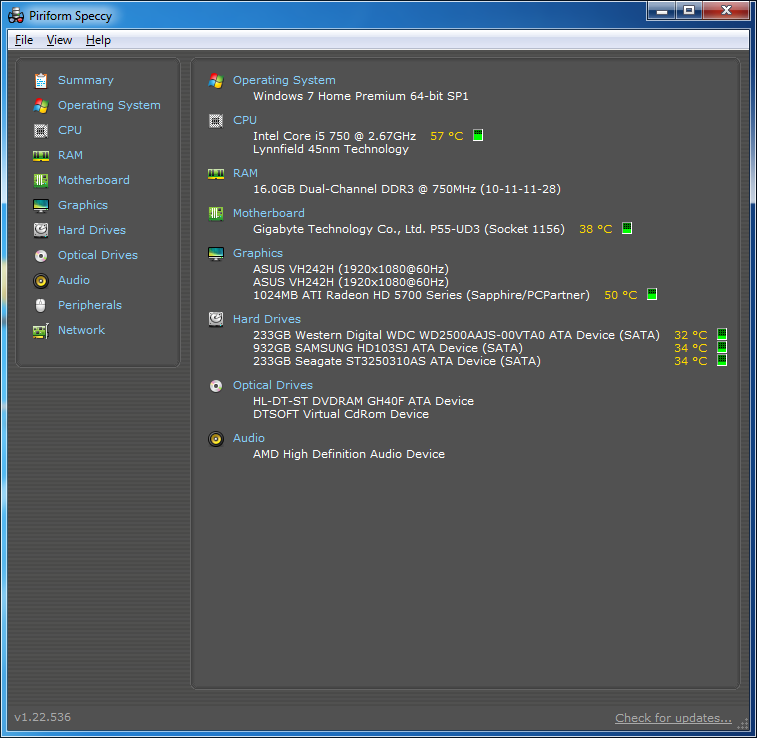Click the green indicator beside Western Digital 32 °C
This screenshot has width=757, height=738.
coord(722,334)
